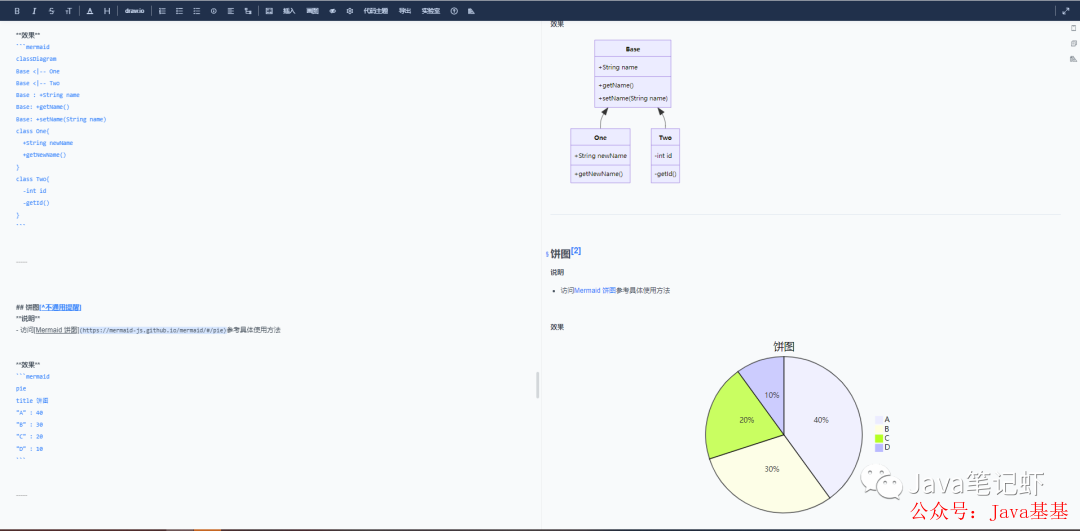Toggle preview with the eye icon
1080x531 pixels.
[333, 11]
